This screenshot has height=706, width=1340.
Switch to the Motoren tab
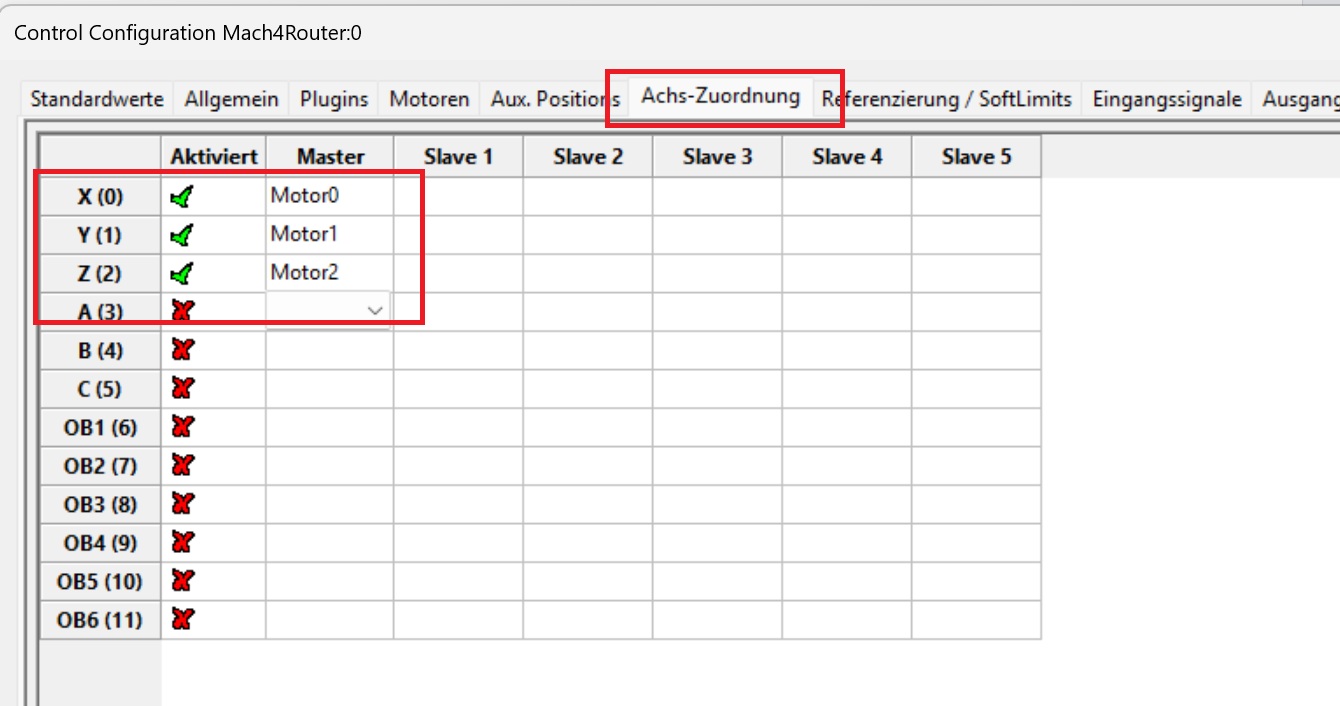coord(429,99)
